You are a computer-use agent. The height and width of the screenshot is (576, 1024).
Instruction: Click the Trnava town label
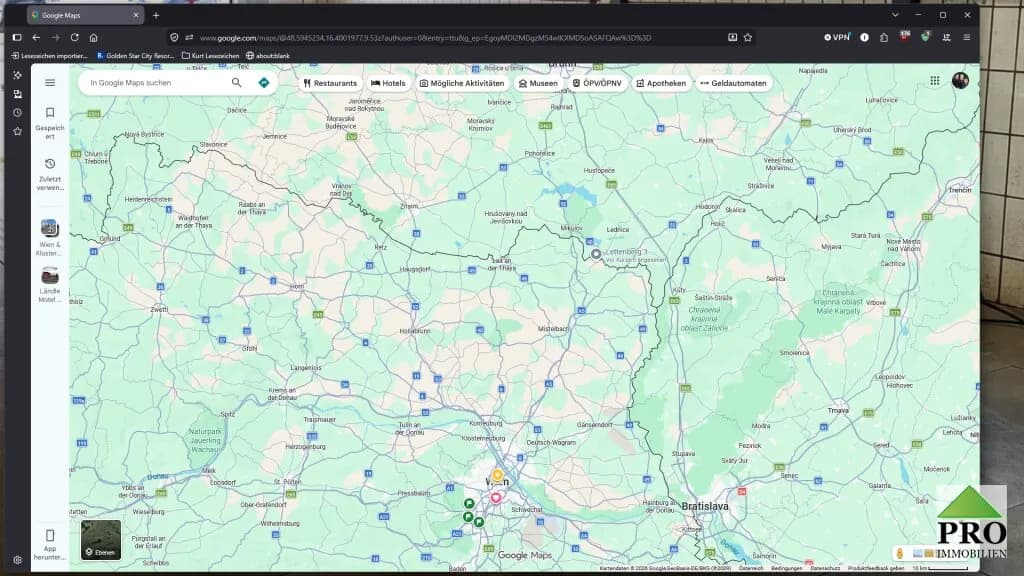pyautogui.click(x=838, y=411)
